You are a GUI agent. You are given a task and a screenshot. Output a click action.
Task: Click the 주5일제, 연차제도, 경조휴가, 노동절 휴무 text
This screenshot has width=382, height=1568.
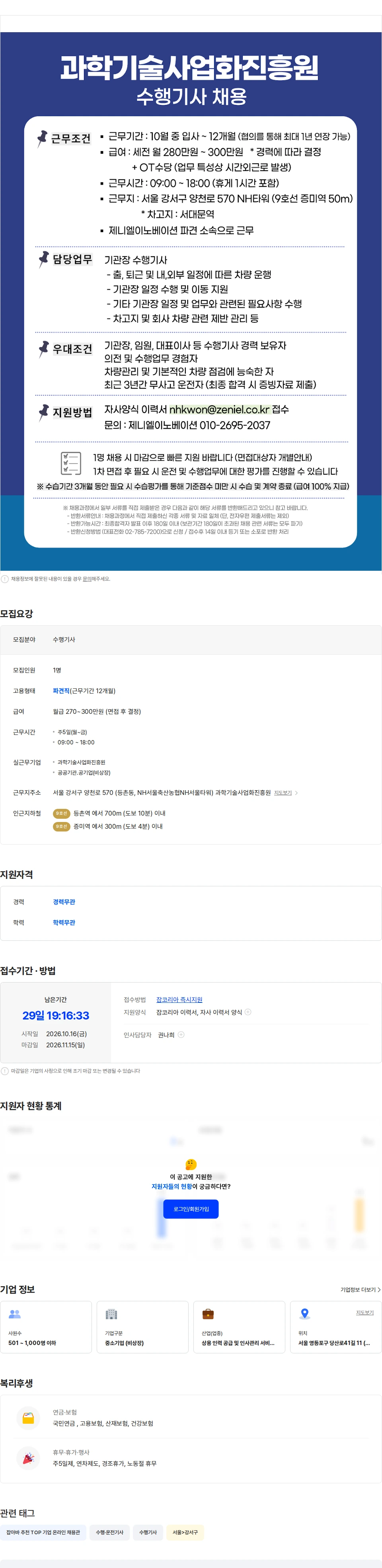105,1463
